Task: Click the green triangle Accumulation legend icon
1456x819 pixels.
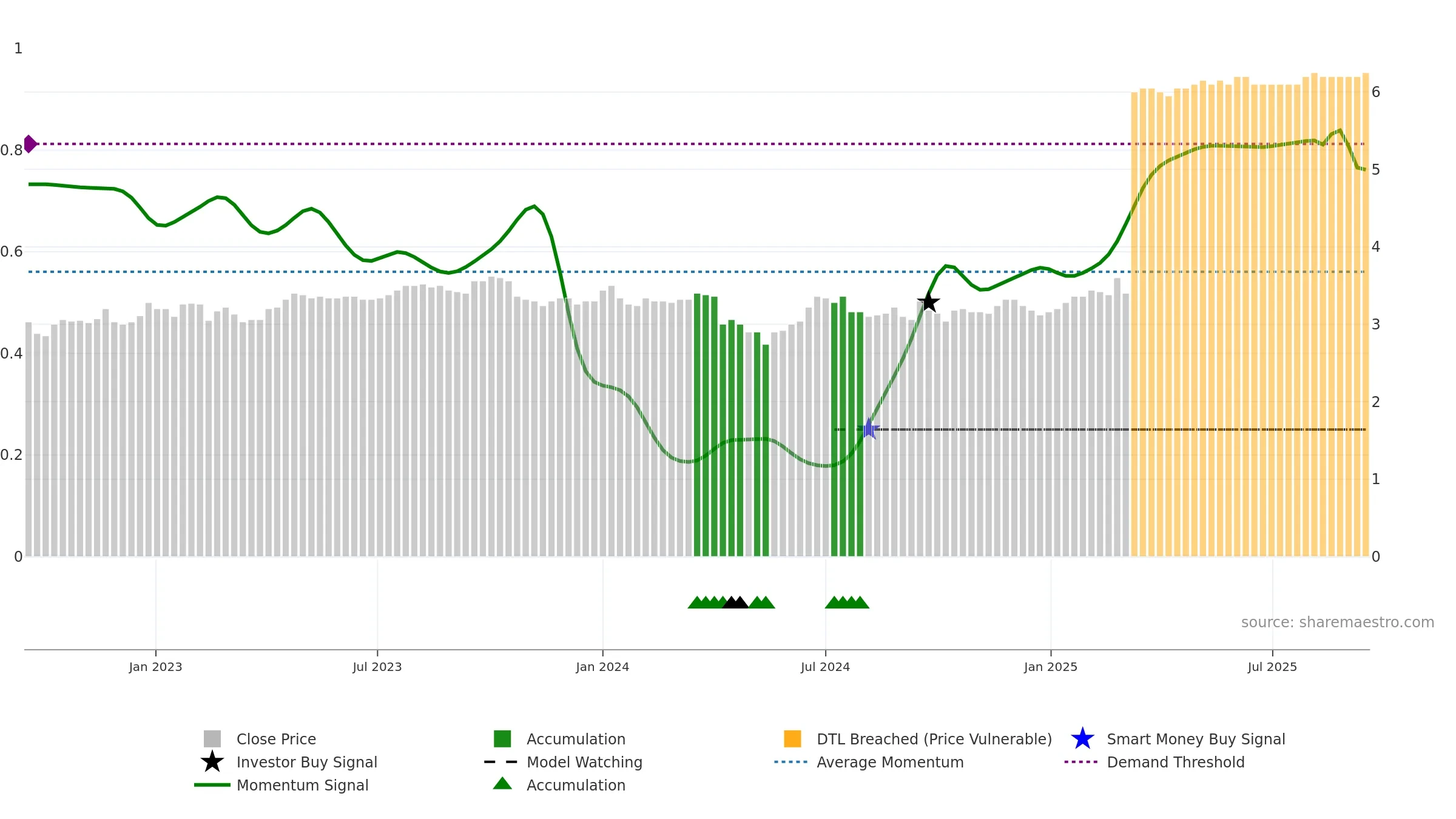Action: point(502,784)
